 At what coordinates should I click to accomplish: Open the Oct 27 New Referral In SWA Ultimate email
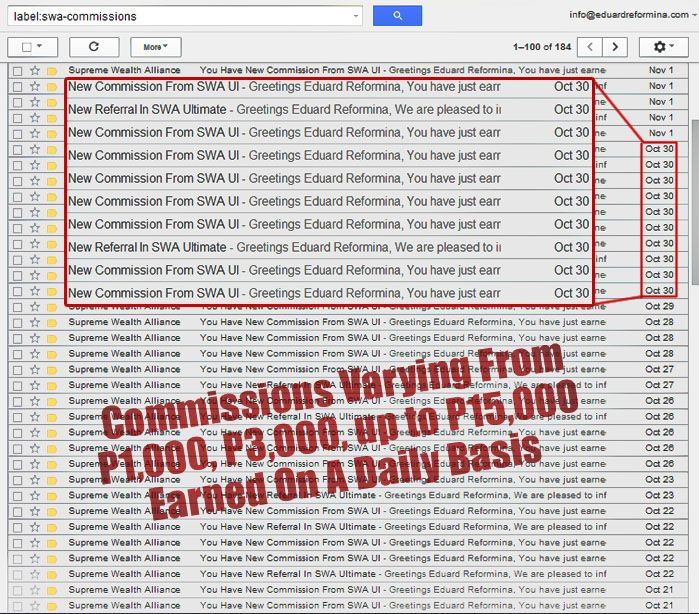[x=348, y=385]
